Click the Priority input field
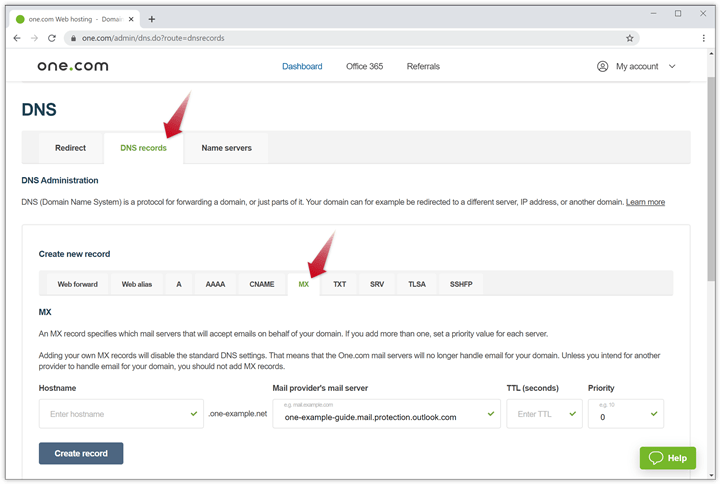Image resolution: width=720 pixels, height=484 pixels. [626, 414]
